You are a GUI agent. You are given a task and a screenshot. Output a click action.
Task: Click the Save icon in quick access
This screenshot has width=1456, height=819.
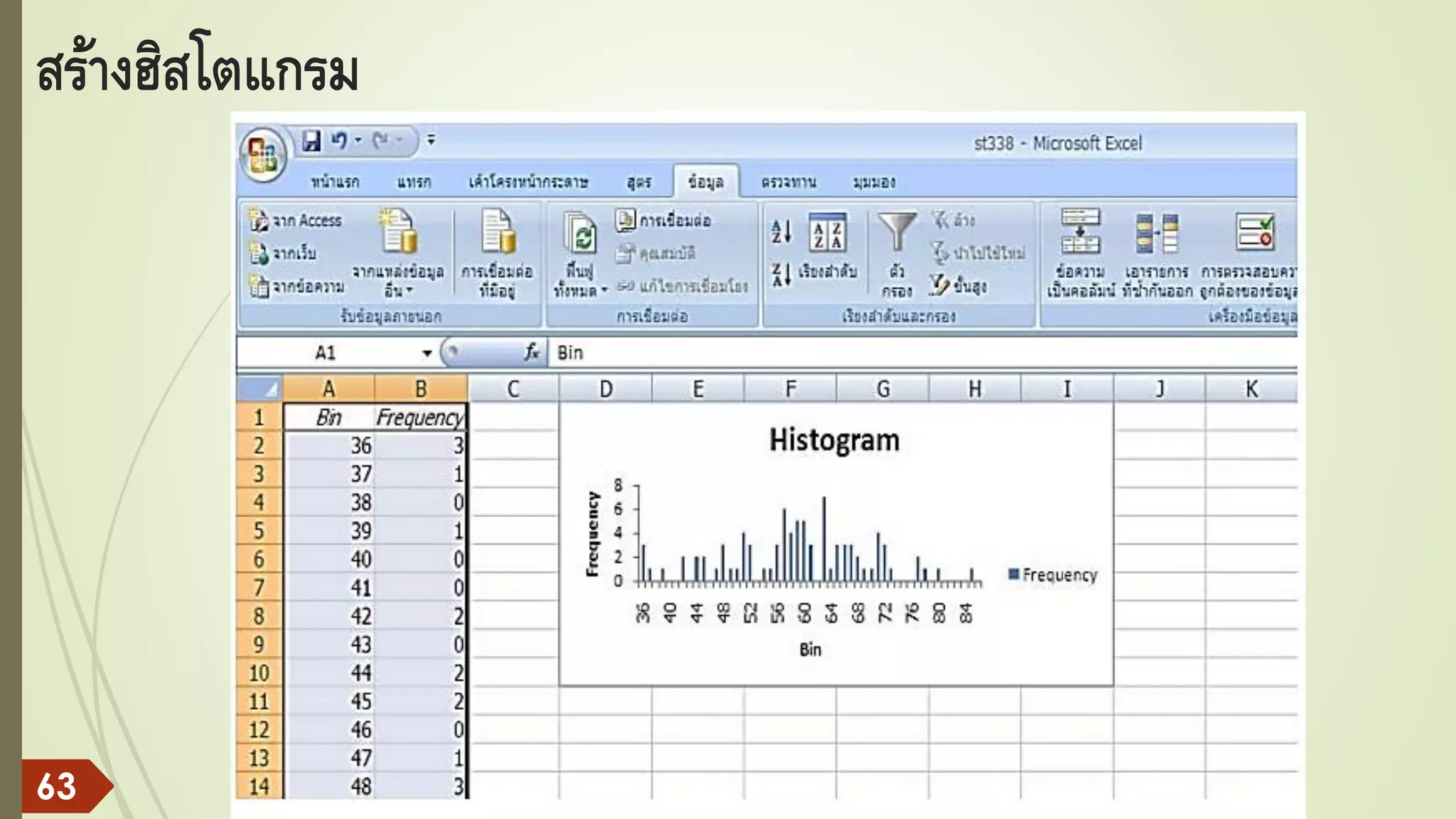point(311,140)
